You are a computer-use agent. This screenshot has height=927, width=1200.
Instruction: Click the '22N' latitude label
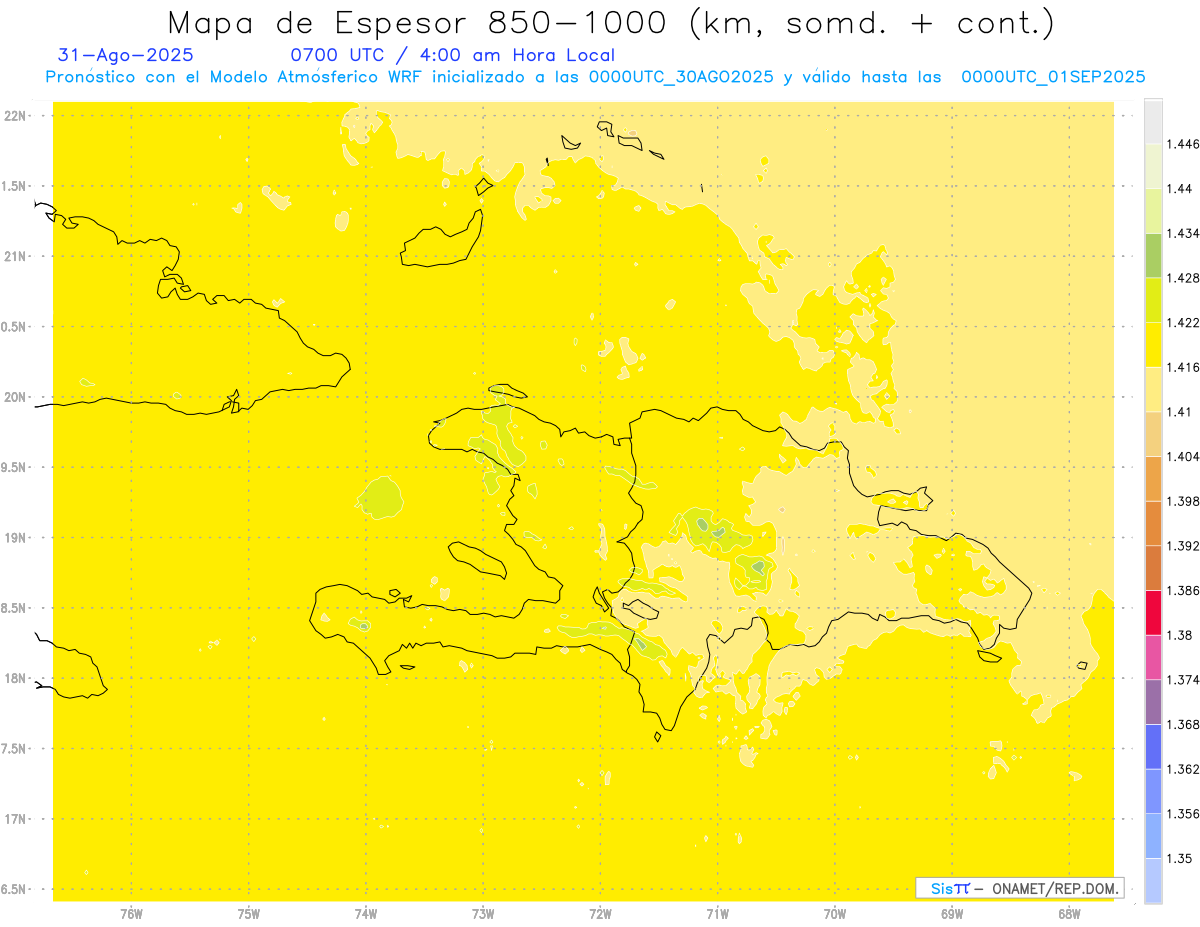click(x=16, y=116)
